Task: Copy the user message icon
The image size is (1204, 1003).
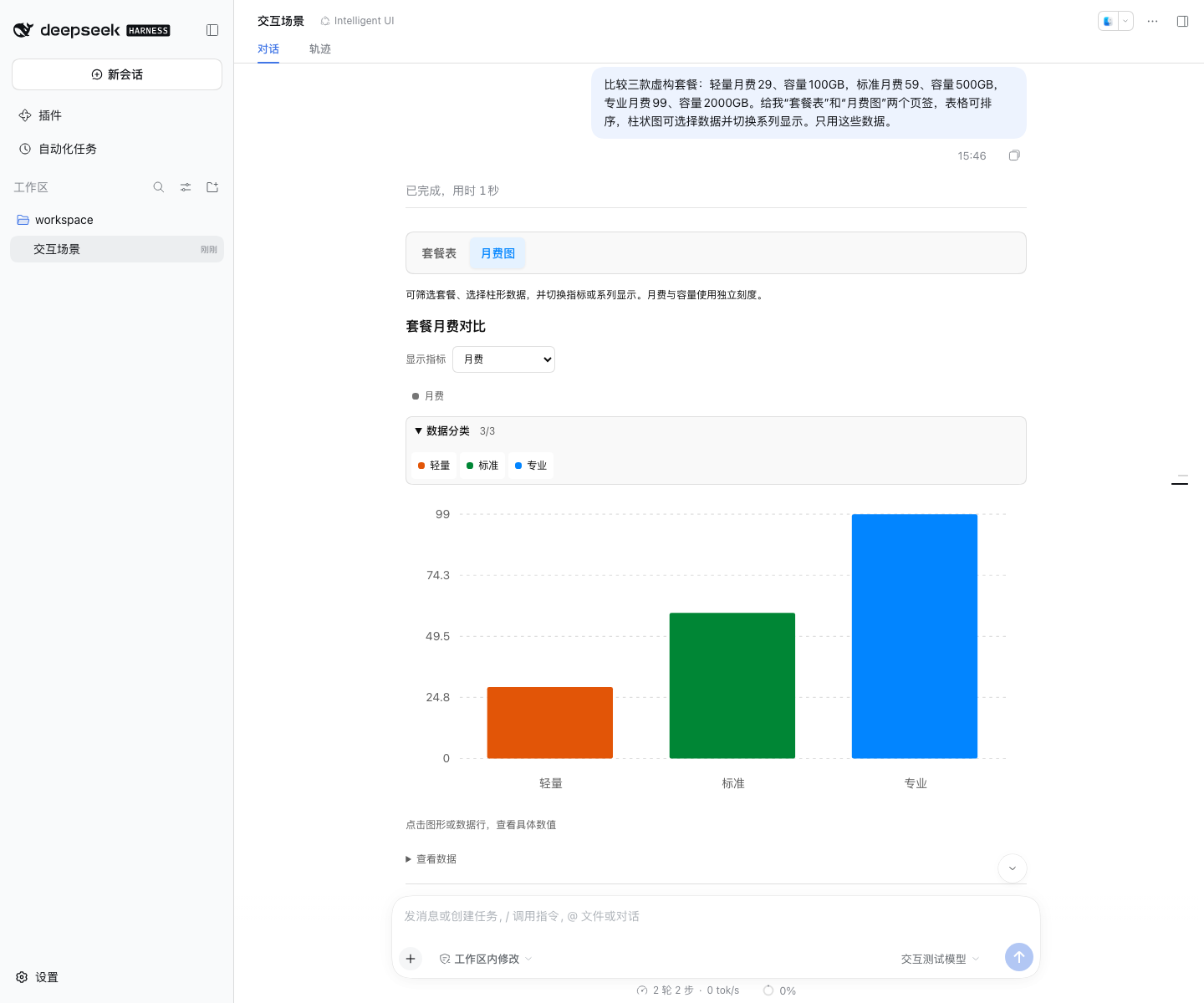Action: pyautogui.click(x=1014, y=155)
